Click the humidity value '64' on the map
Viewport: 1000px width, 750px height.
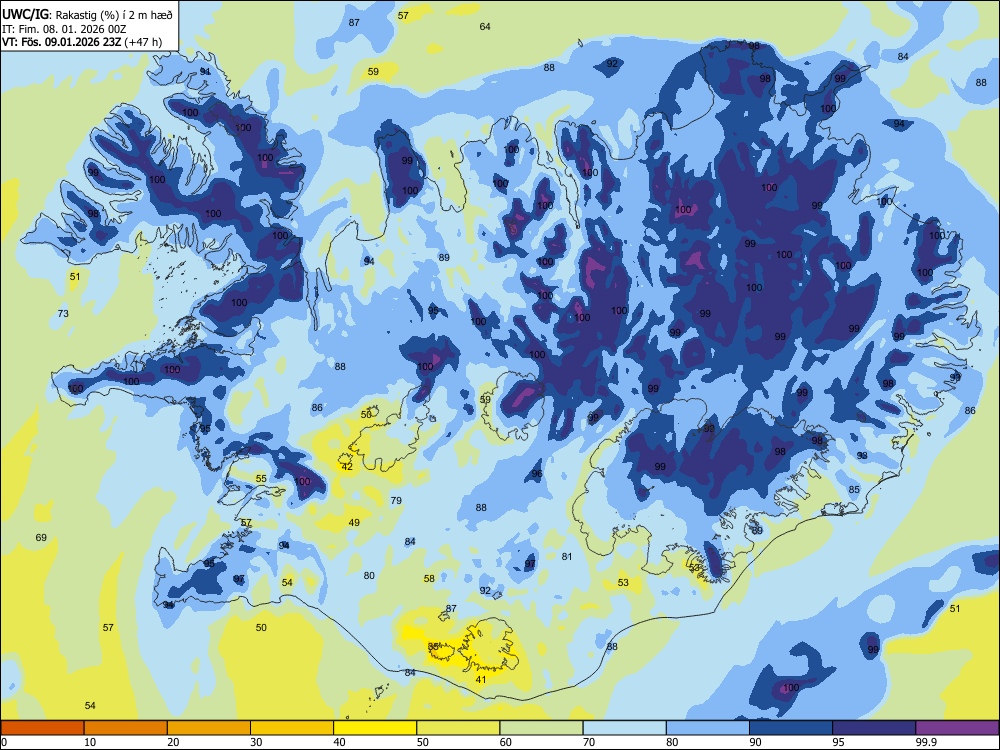point(485,26)
